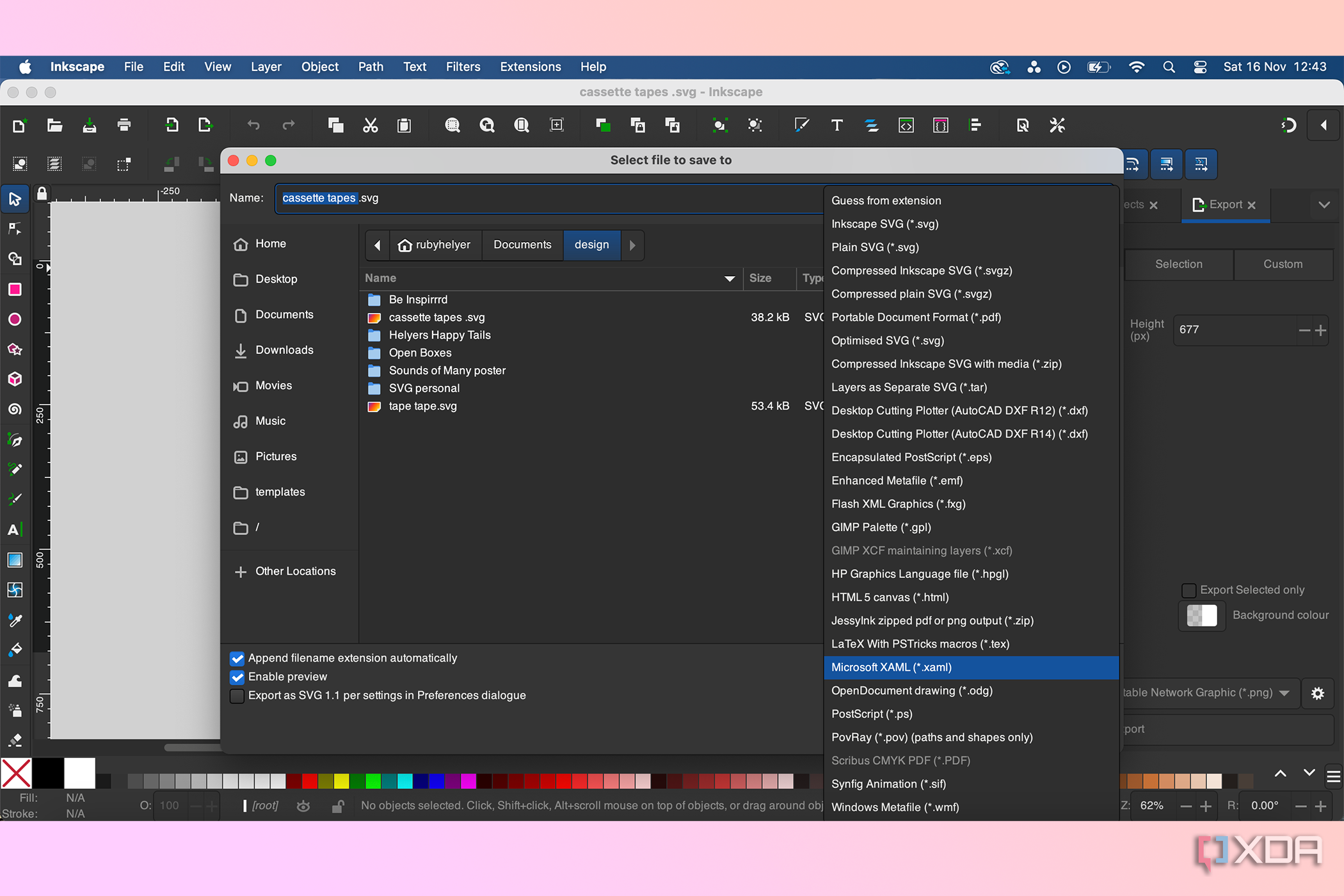Viewport: 1344px width, 896px height.
Task: Select the Selector arrow tool
Action: click(x=15, y=199)
